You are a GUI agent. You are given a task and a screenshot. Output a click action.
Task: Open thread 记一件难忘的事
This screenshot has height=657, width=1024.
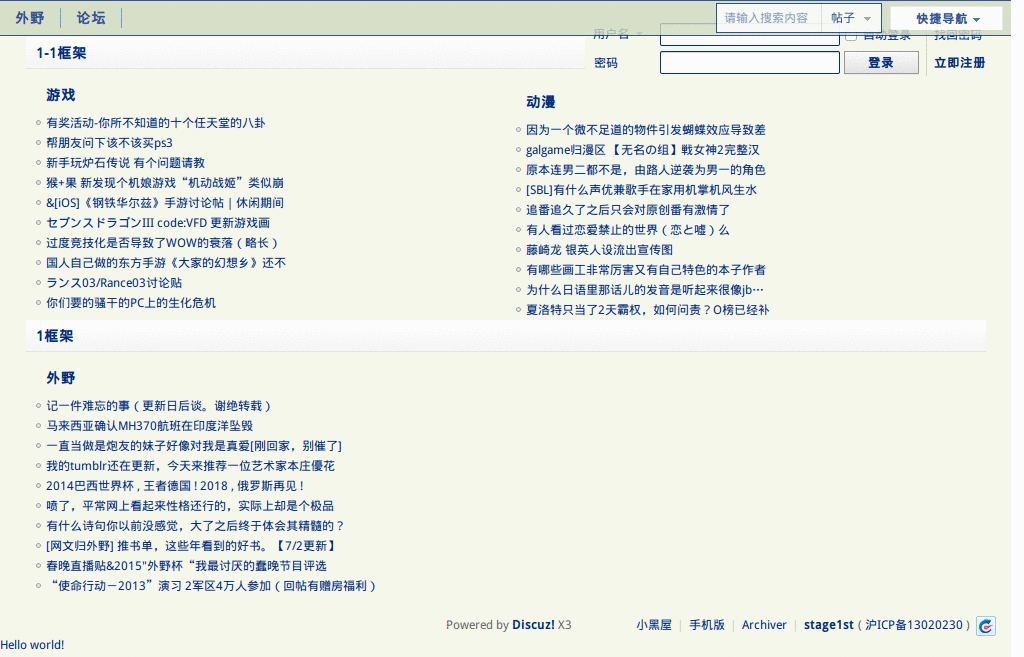point(159,406)
